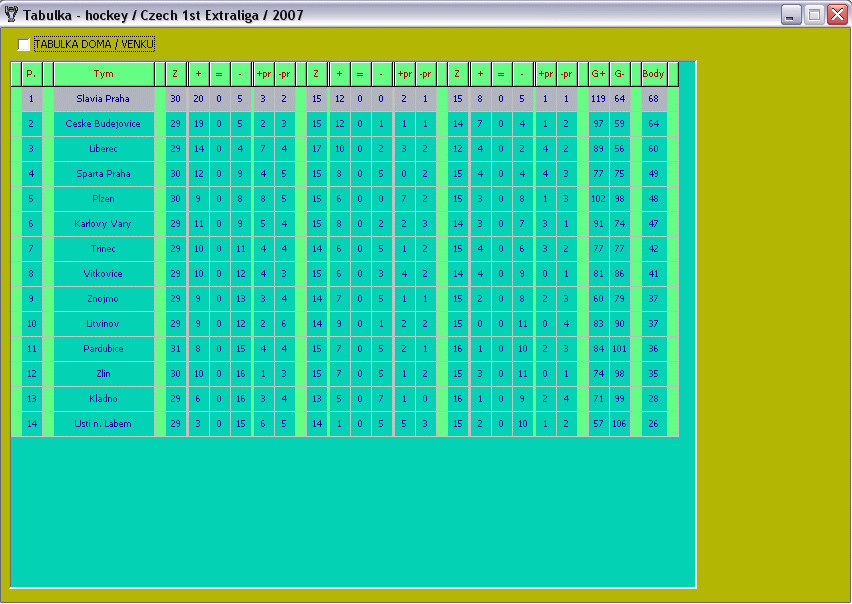Click Vitkovice's points value 41
Image resolution: width=852 pixels, height=604 pixels.
pos(654,274)
